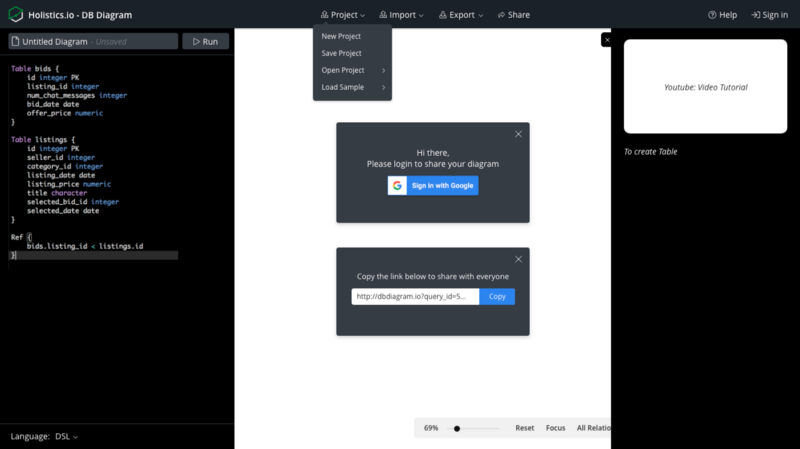This screenshot has width=800, height=449.
Task: Expand the Open Project submenu
Action: point(352,70)
